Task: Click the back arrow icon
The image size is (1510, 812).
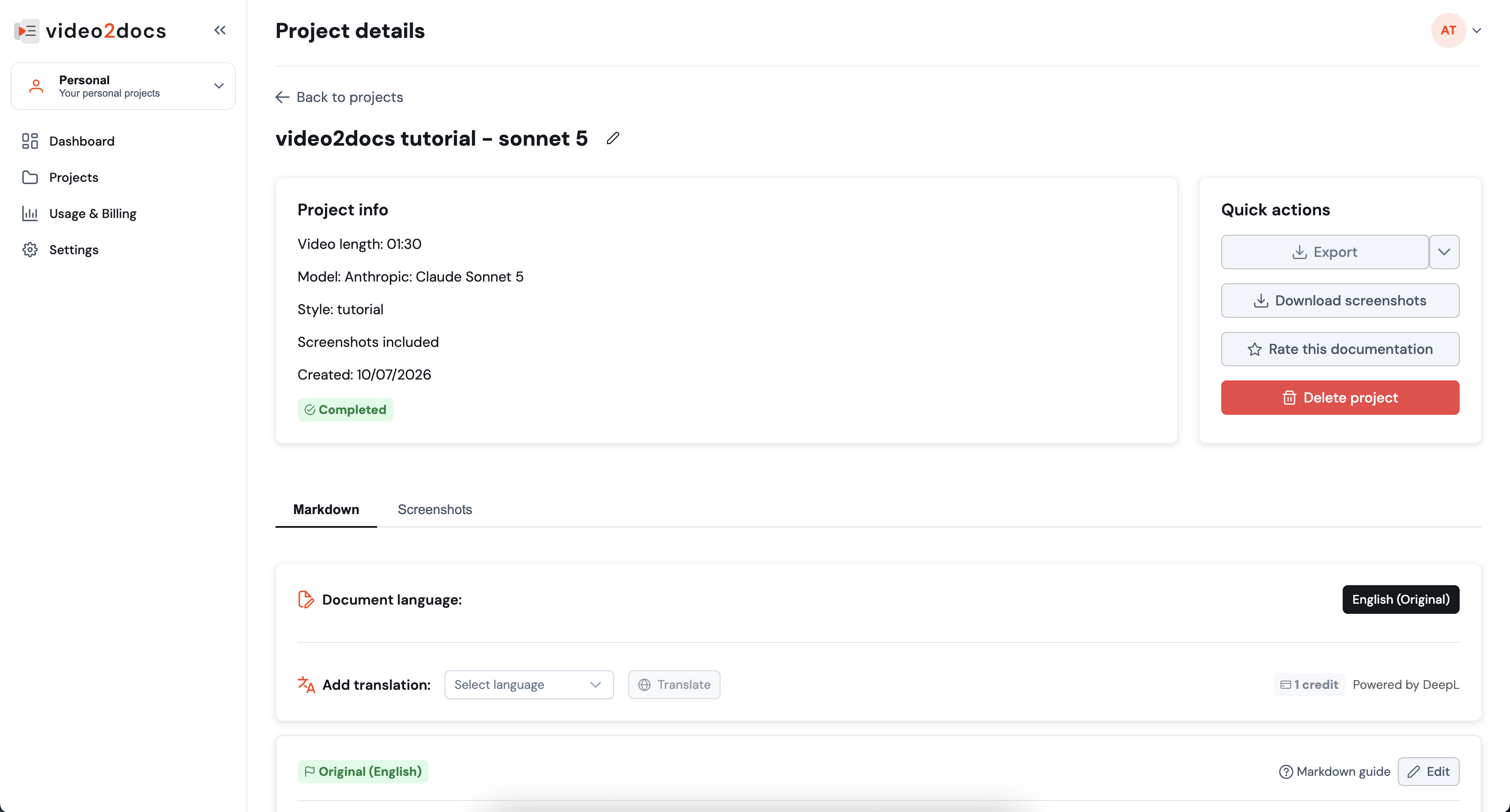Action: tap(283, 97)
